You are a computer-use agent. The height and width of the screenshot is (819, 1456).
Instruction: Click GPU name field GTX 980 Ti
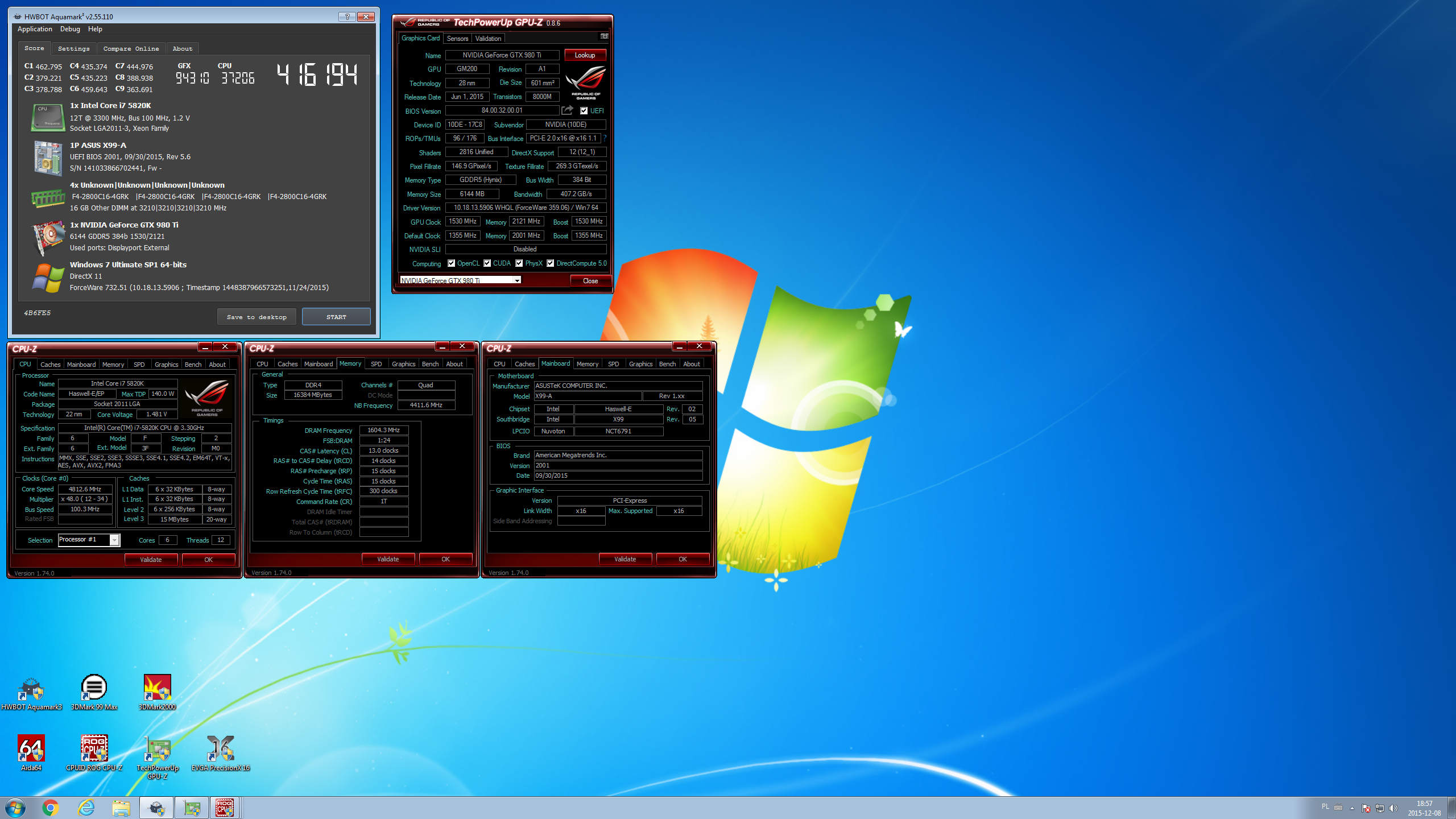coord(502,55)
